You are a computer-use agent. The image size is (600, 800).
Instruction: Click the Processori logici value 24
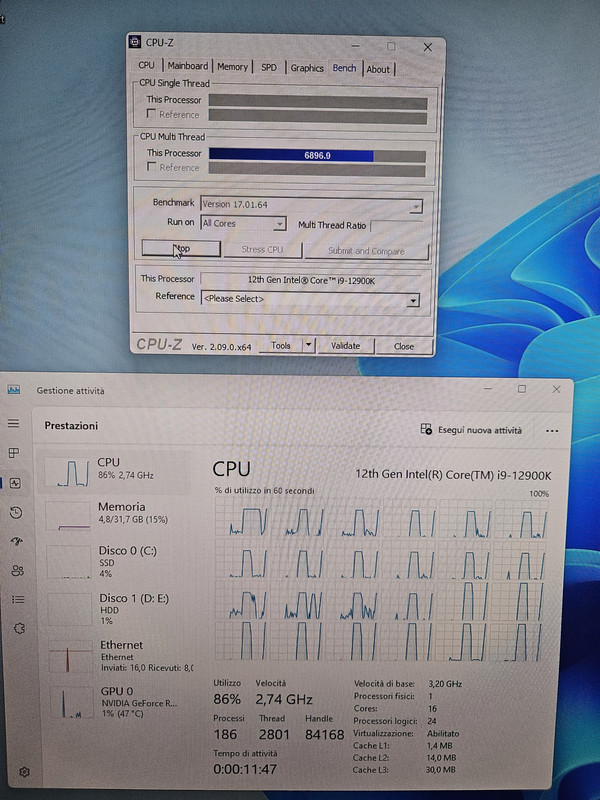[x=432, y=721]
